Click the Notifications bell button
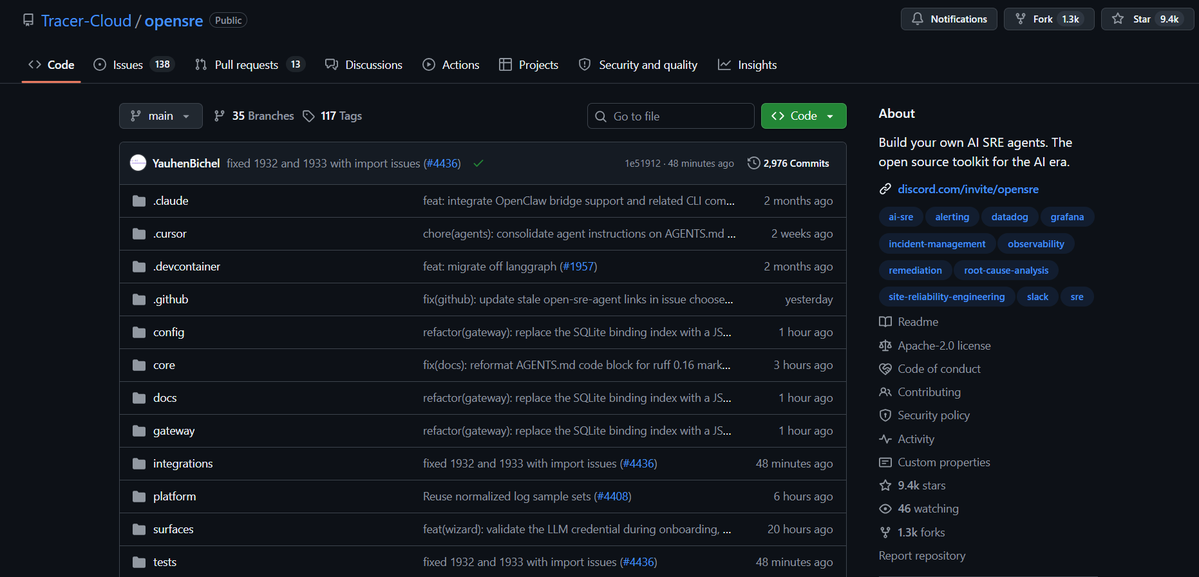1199x577 pixels. [949, 19]
